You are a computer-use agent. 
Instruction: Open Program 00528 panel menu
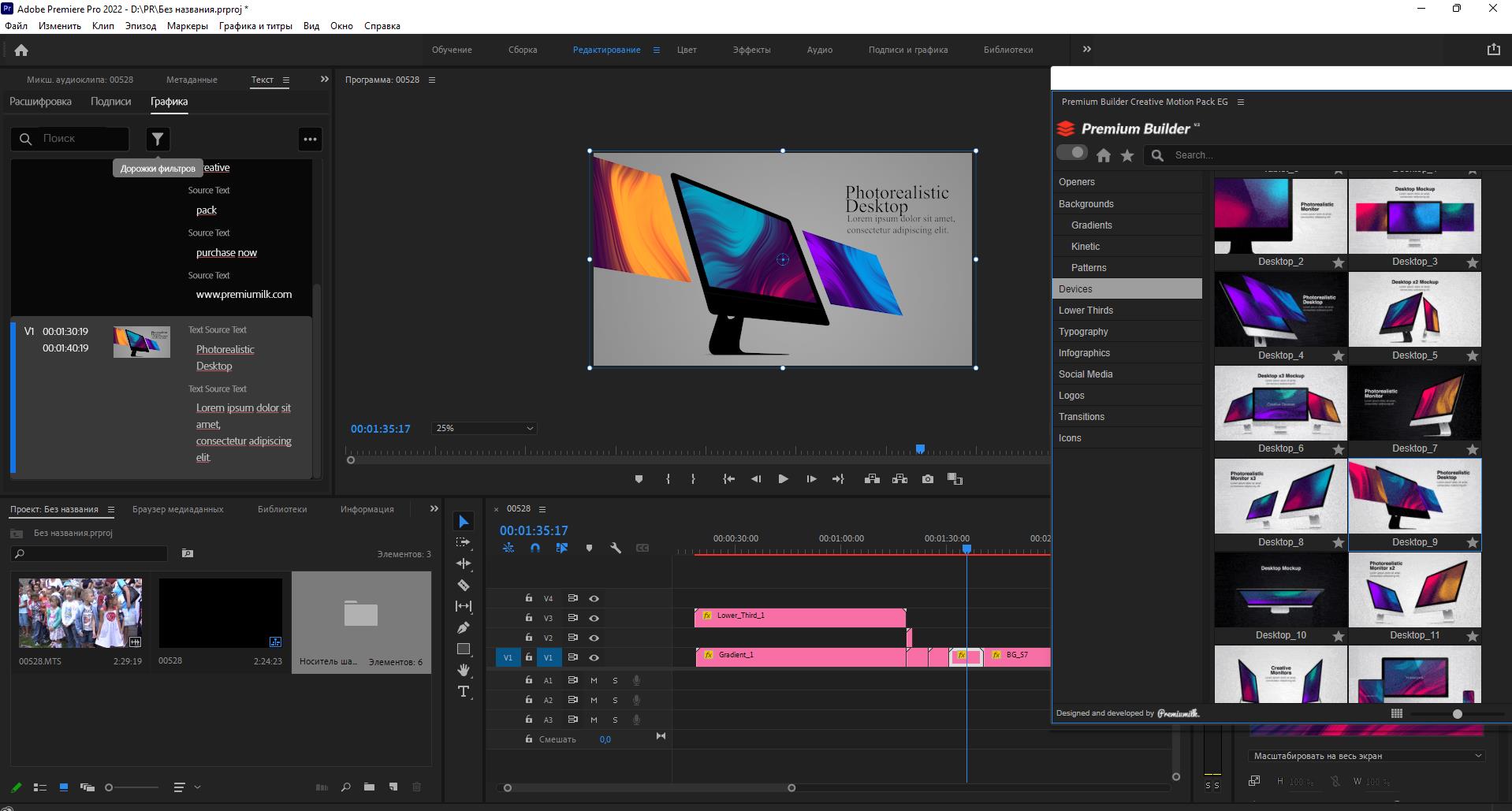(x=431, y=80)
